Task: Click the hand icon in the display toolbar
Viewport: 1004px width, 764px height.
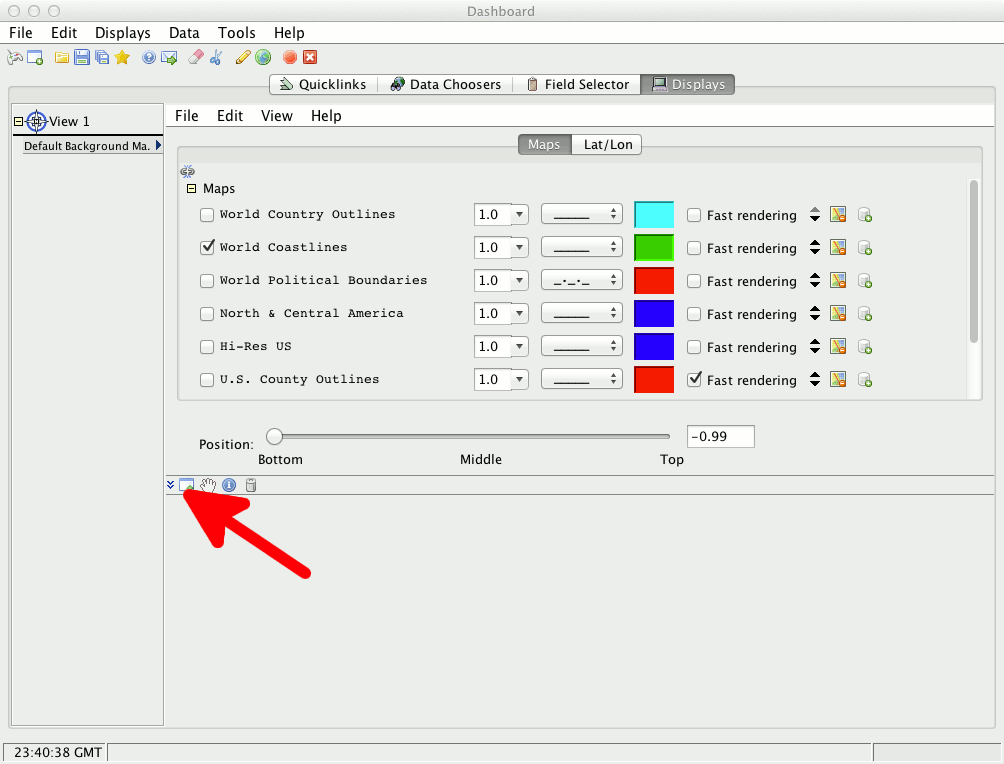Action: pos(208,485)
